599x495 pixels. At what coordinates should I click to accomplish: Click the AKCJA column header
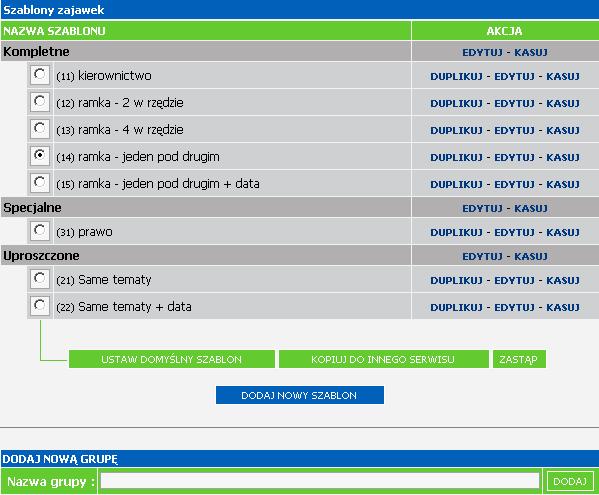pos(504,31)
